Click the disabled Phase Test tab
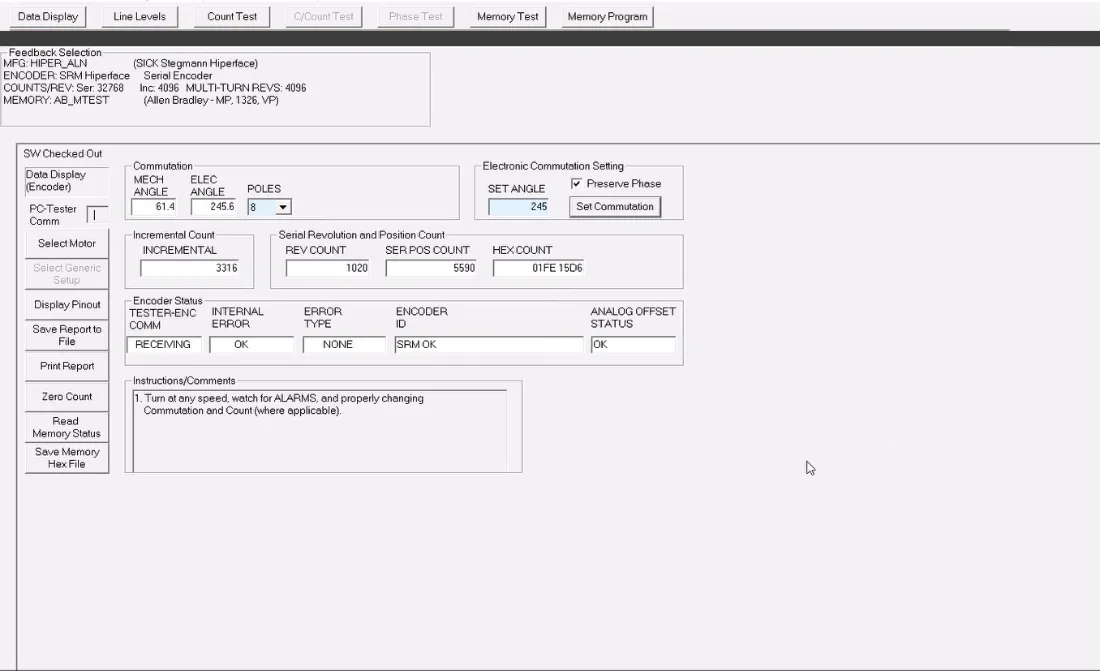 coord(416,16)
